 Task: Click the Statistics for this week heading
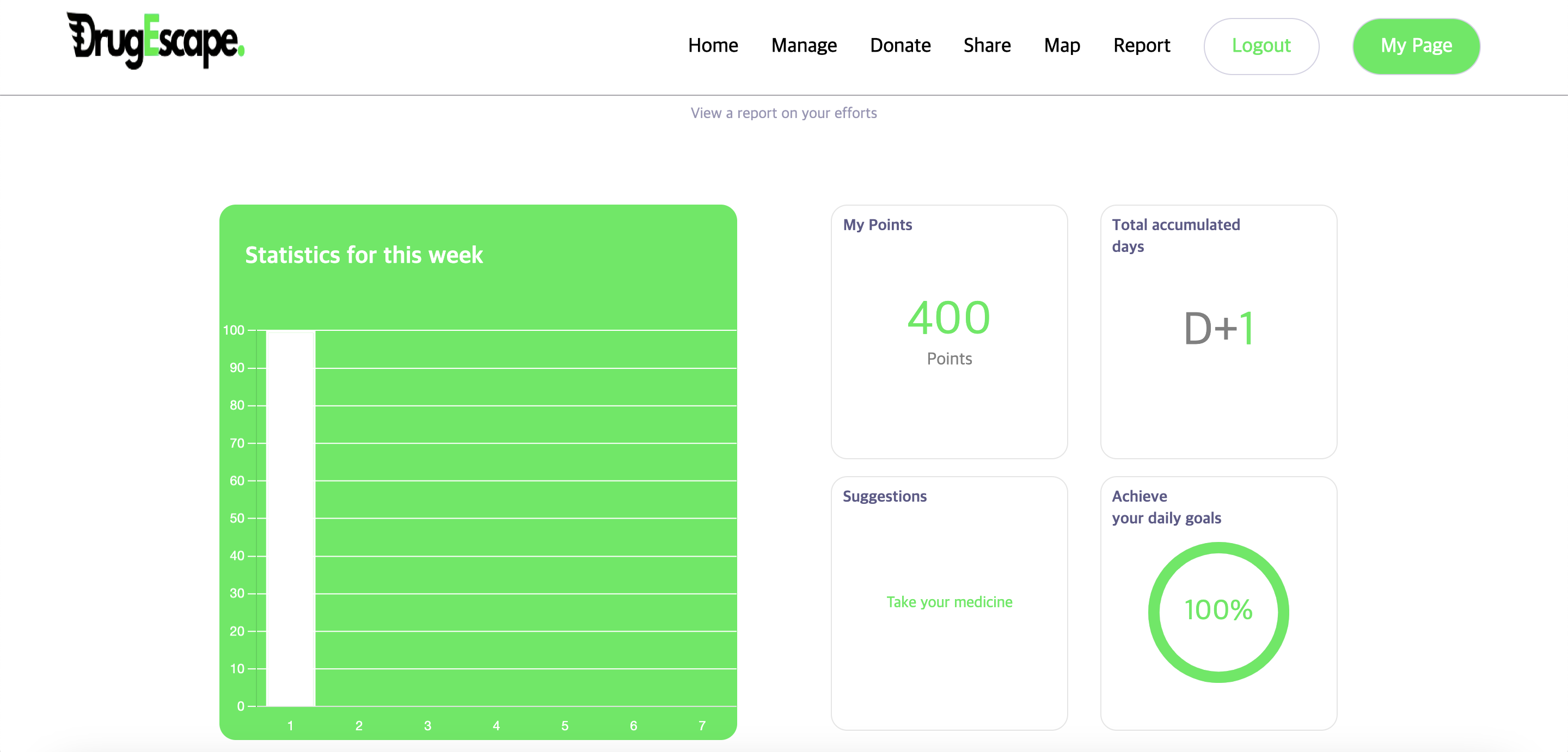pos(363,255)
